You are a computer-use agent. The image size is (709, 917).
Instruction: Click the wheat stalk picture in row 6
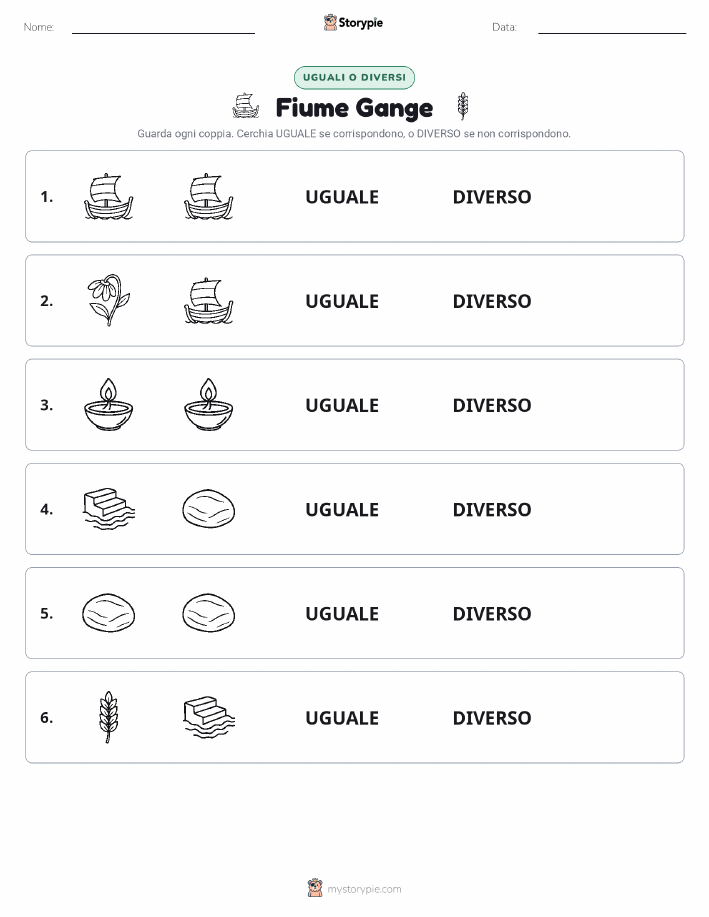click(108, 717)
